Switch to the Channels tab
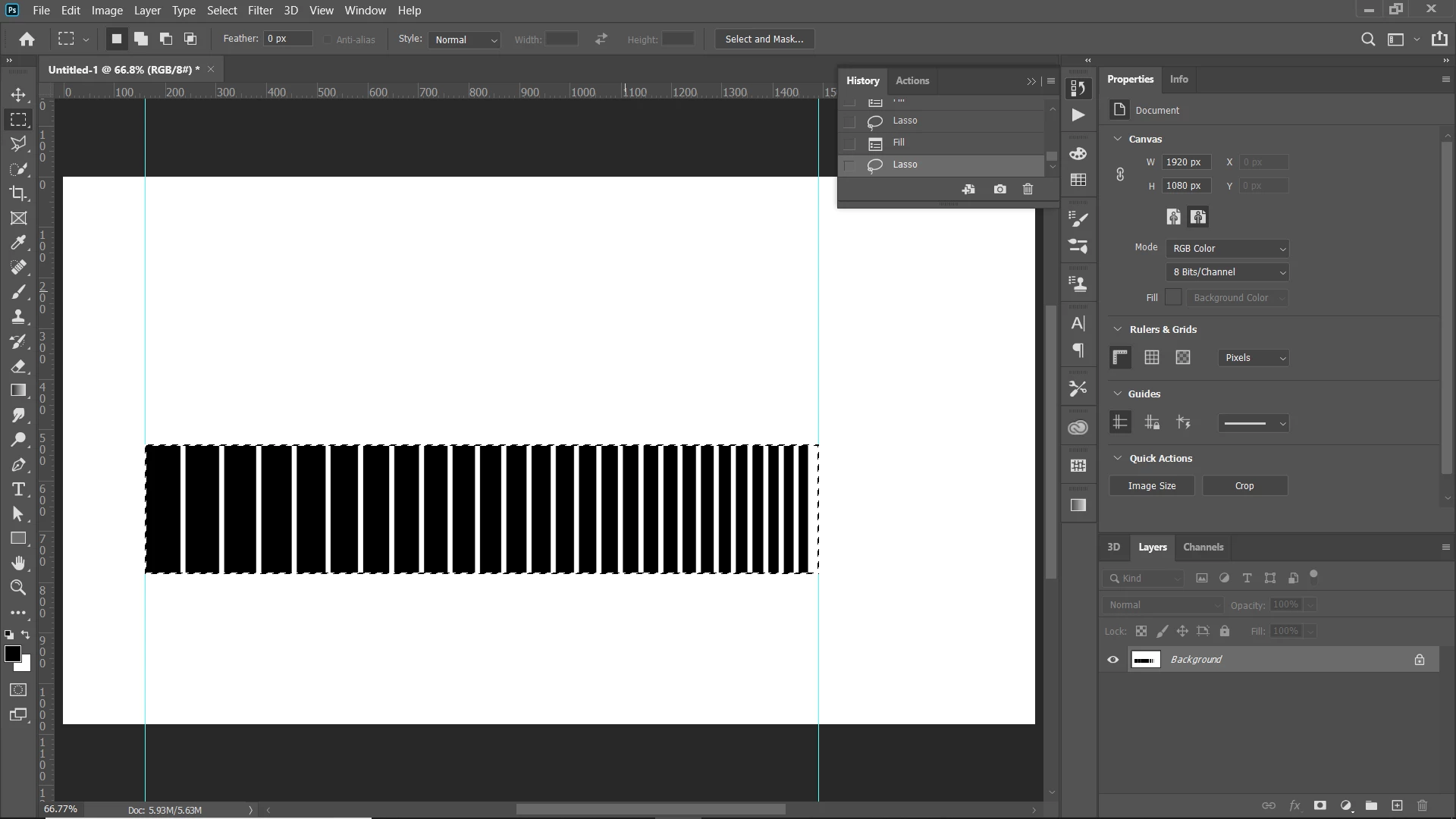Screen dimensions: 1456x819 1203,547
